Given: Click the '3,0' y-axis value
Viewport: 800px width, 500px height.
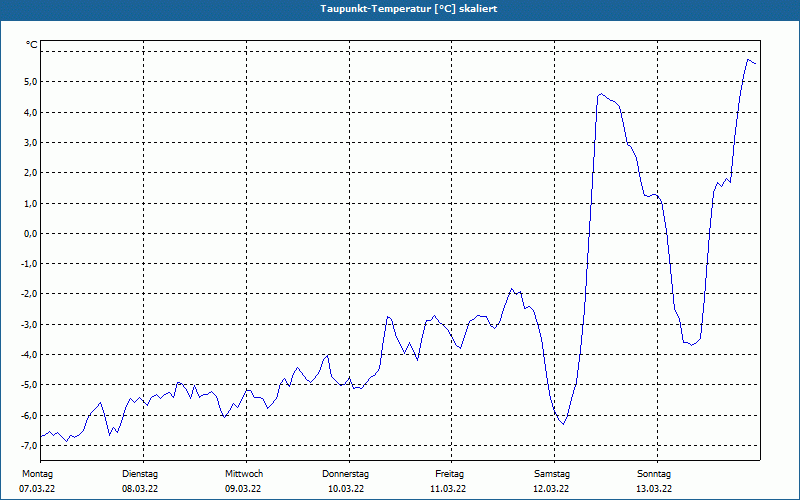Looking at the screenshot, I should click(x=30, y=142).
